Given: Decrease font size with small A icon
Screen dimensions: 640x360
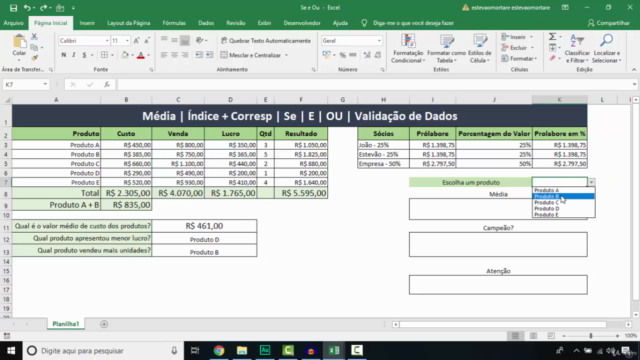Looking at the screenshot, I should (x=147, y=40).
